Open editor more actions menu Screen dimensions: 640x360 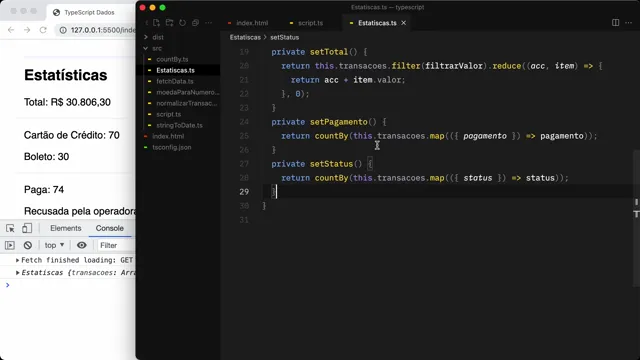pyautogui.click(x=629, y=23)
